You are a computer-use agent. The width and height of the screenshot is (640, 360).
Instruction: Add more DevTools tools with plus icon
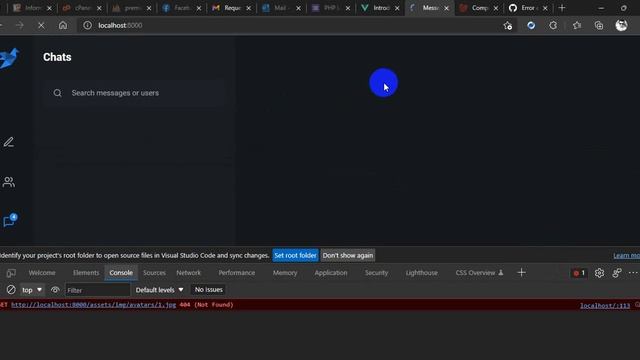pyautogui.click(x=521, y=273)
